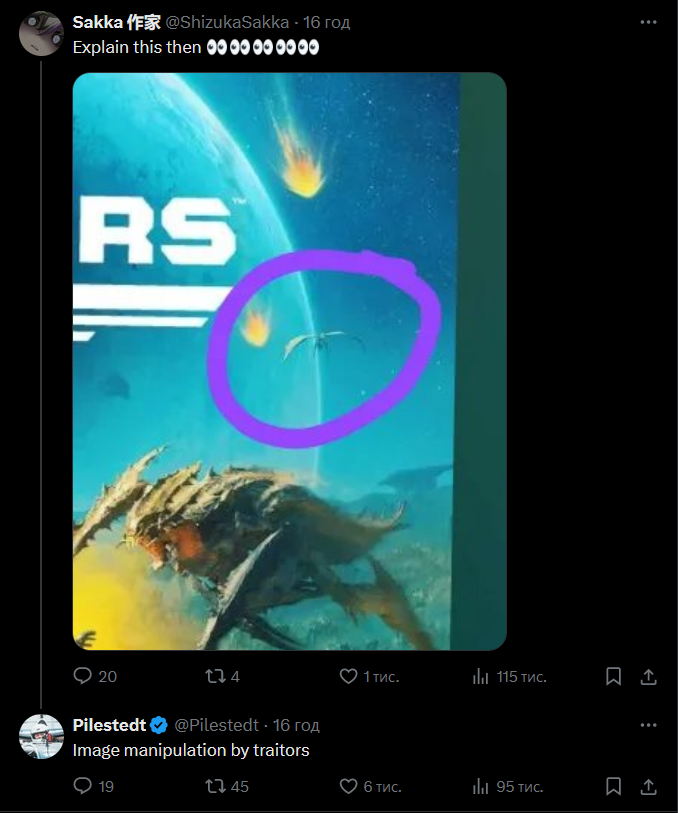This screenshot has width=678, height=813.
Task: Bookmark Sakka's tweet
Action: [614, 677]
